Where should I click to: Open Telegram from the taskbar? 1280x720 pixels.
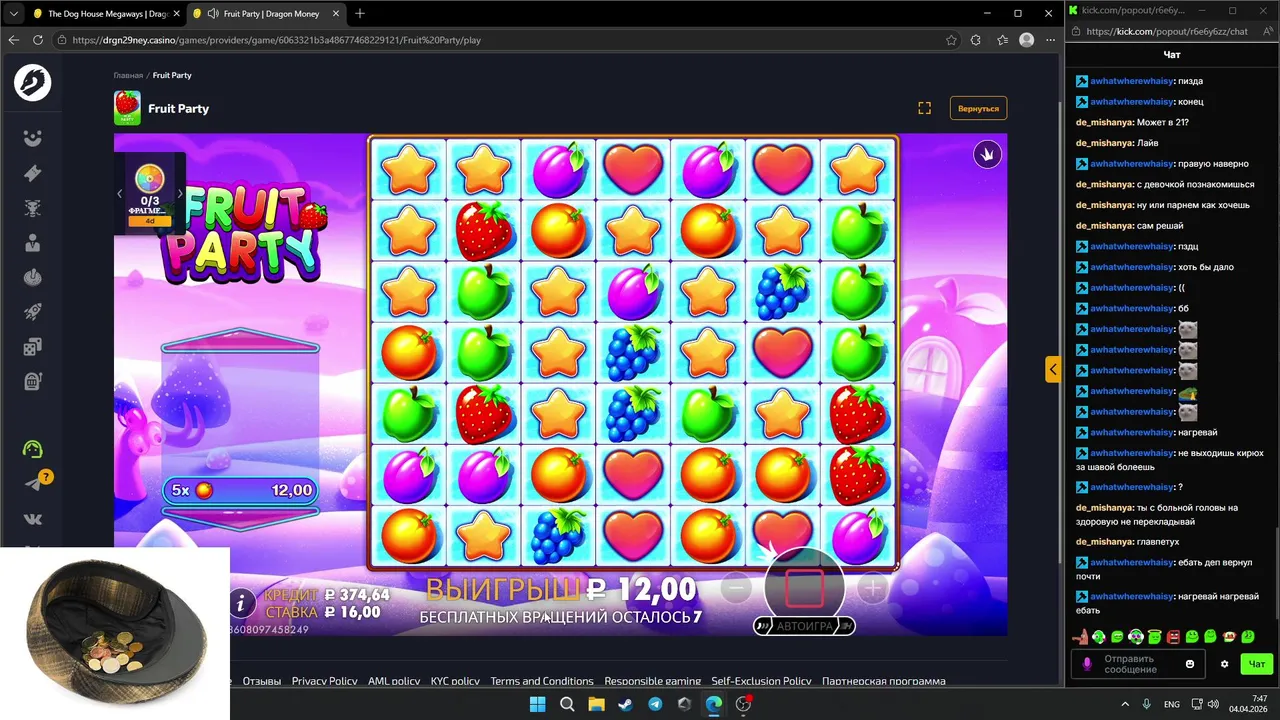(x=655, y=704)
